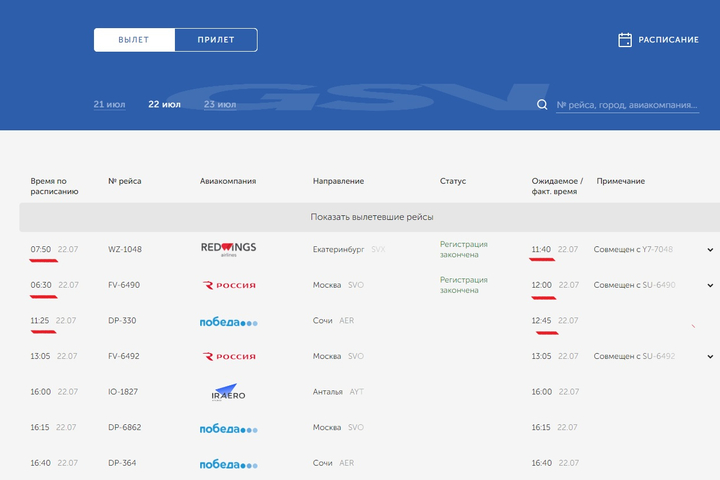Expand the FV-6490 flight row details

710,285
